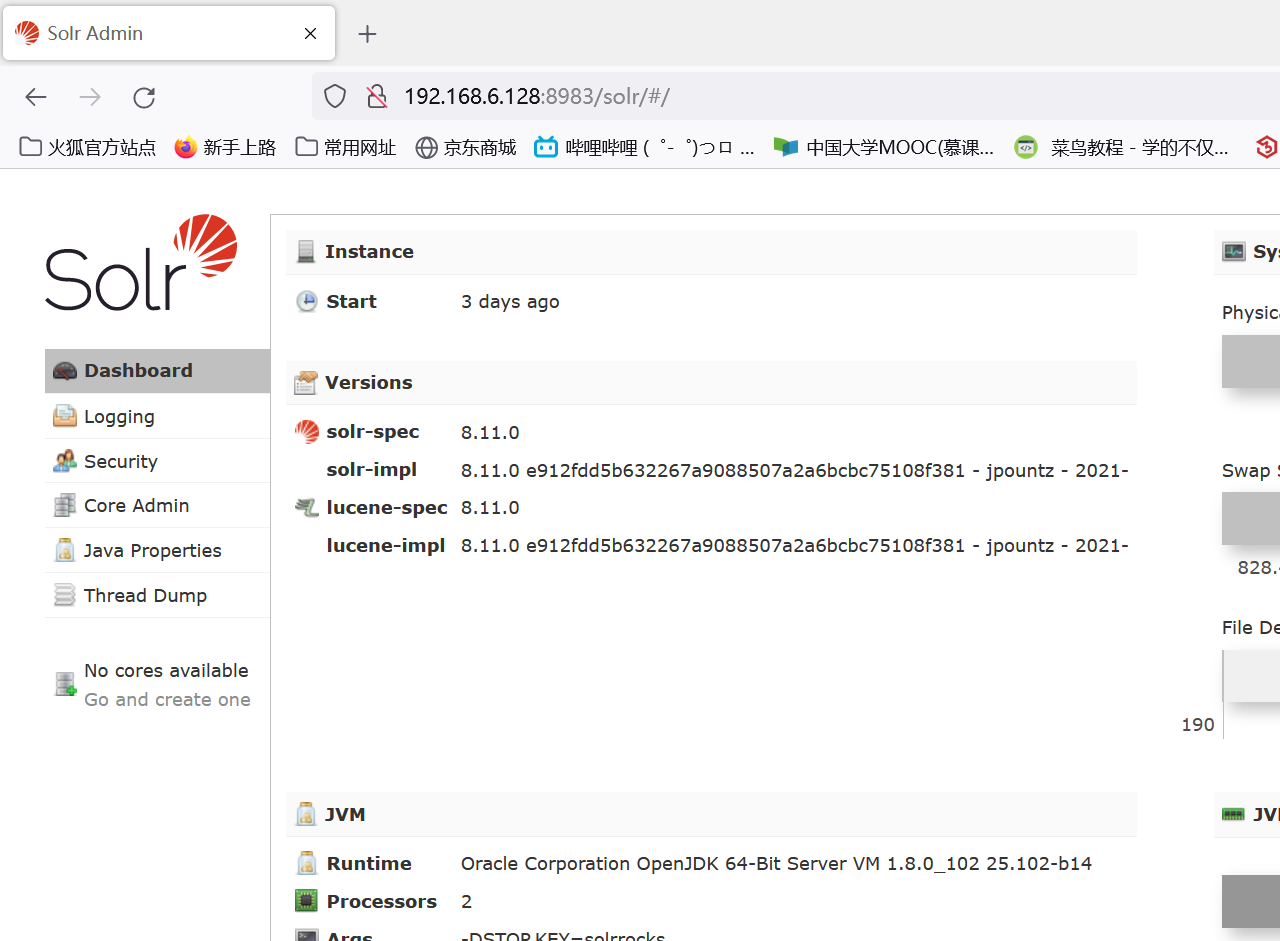Image resolution: width=1280 pixels, height=941 pixels.
Task: Expand the 常用网址 bookmarks folder
Action: point(346,148)
